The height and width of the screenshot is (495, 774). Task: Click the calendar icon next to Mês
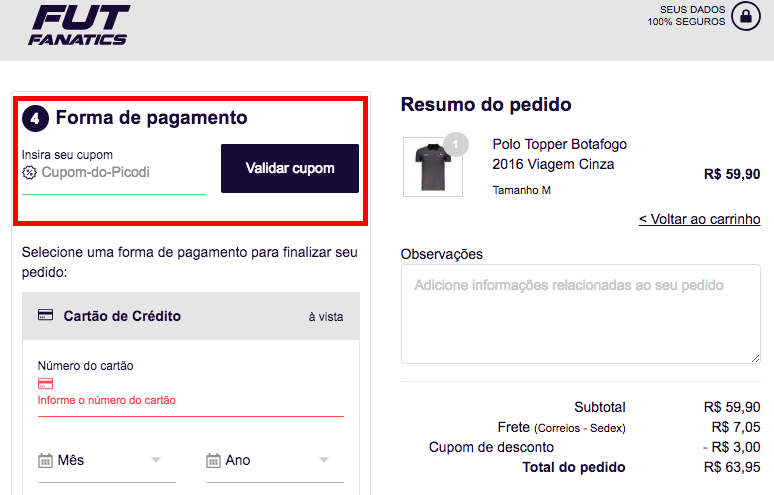coord(45,460)
